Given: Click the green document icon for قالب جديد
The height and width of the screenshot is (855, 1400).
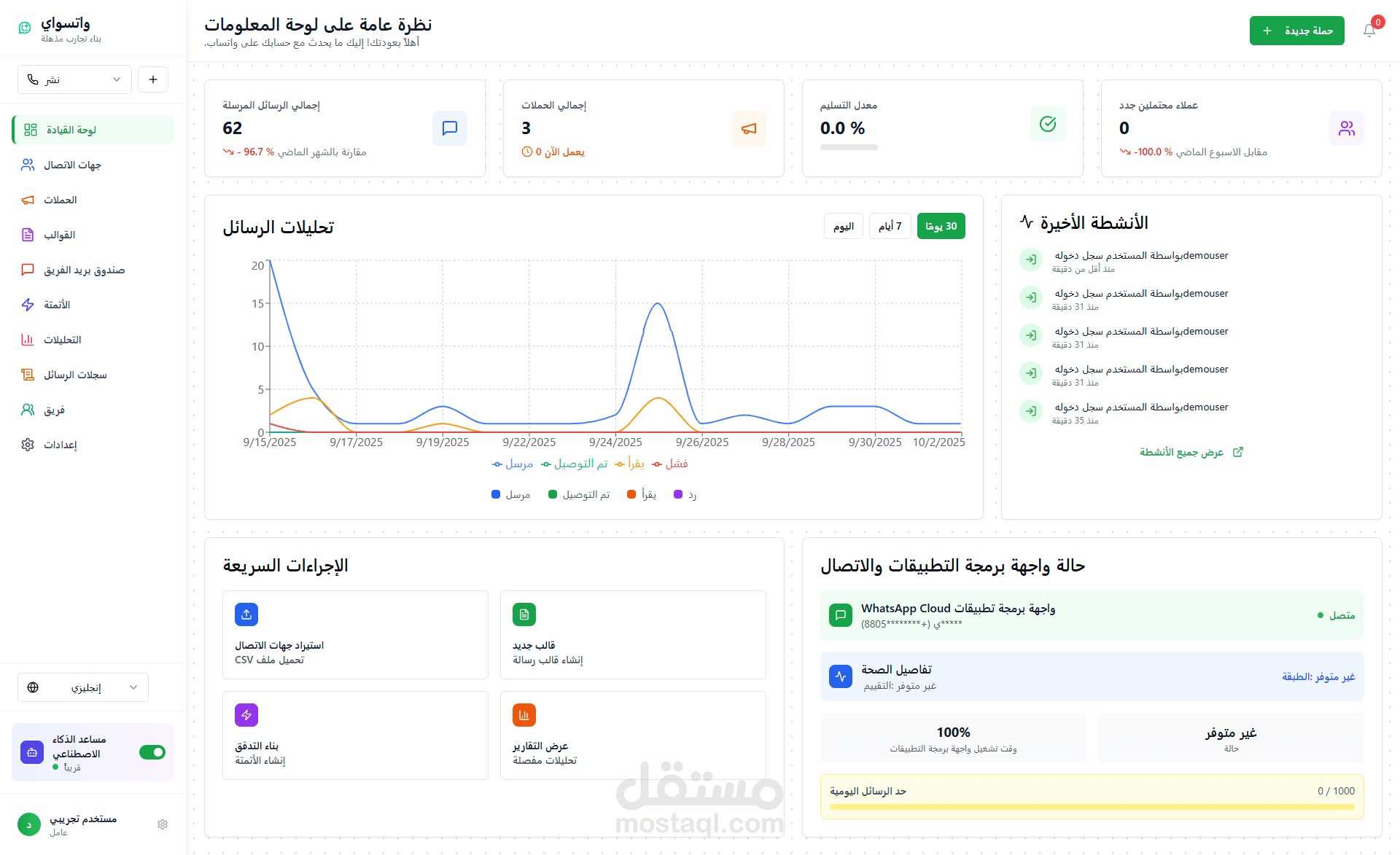Looking at the screenshot, I should pyautogui.click(x=524, y=614).
